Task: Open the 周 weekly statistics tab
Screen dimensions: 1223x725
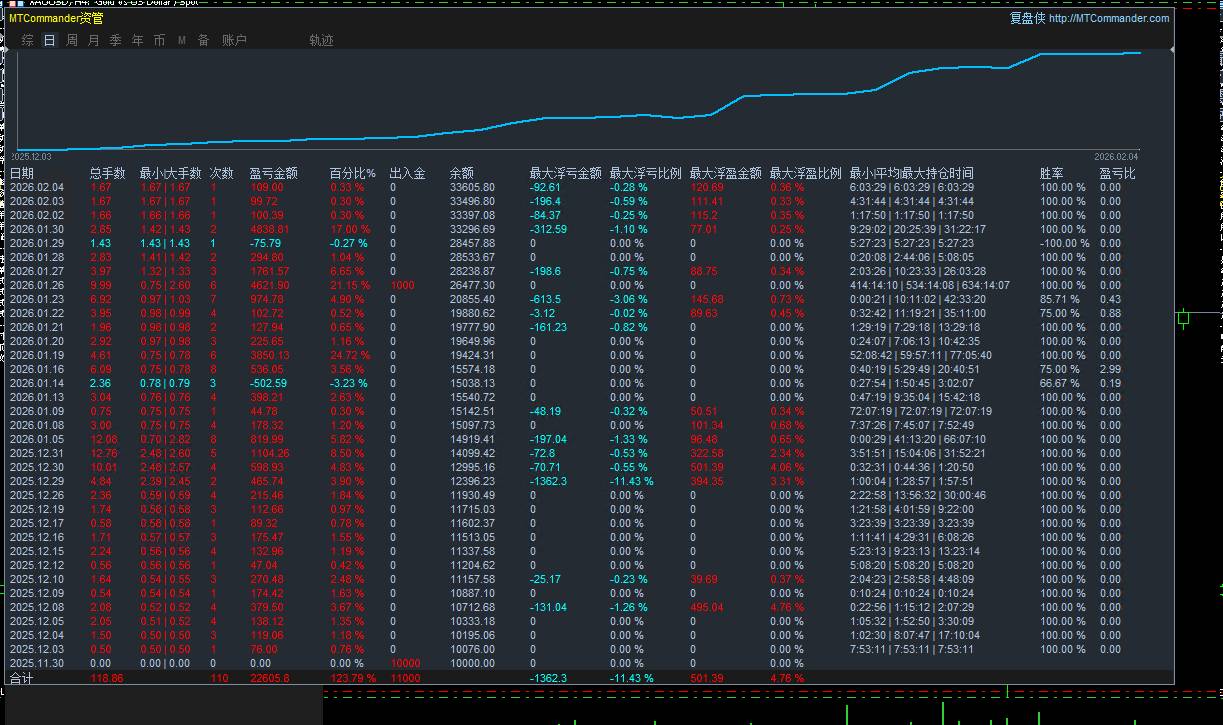Action: click(x=72, y=40)
